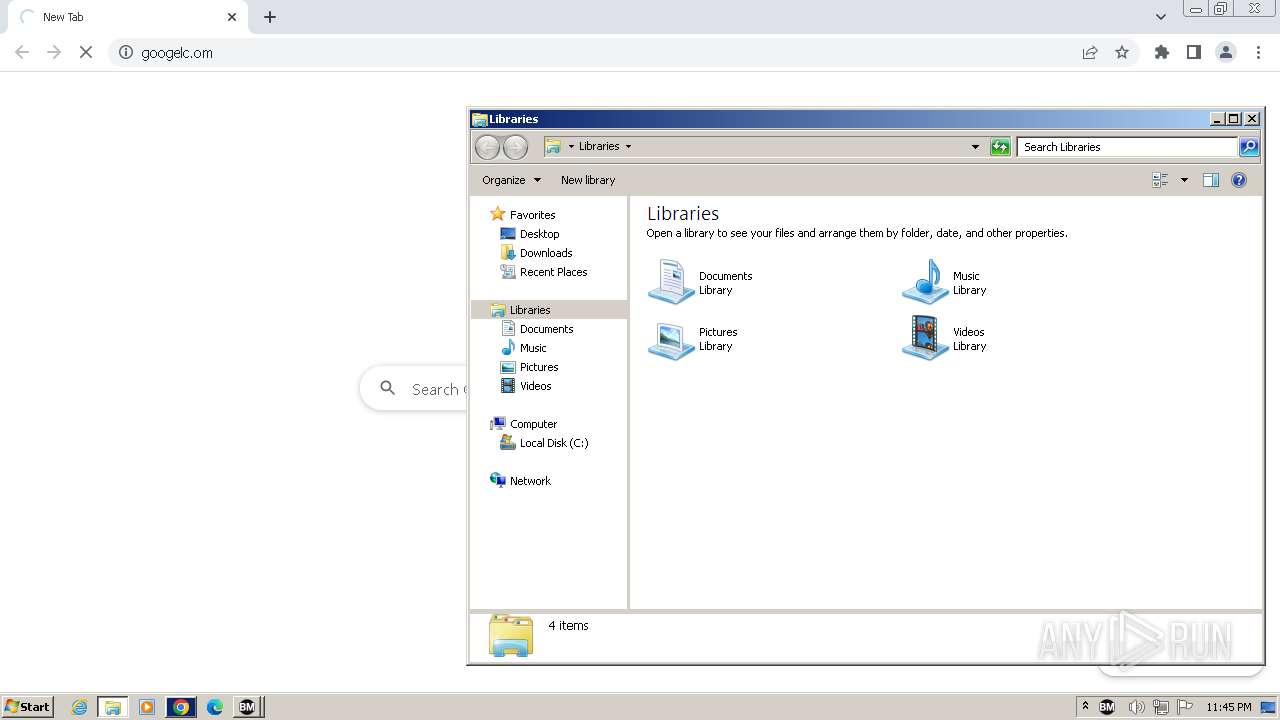Show hidden tray icons arrow

(x=1085, y=707)
